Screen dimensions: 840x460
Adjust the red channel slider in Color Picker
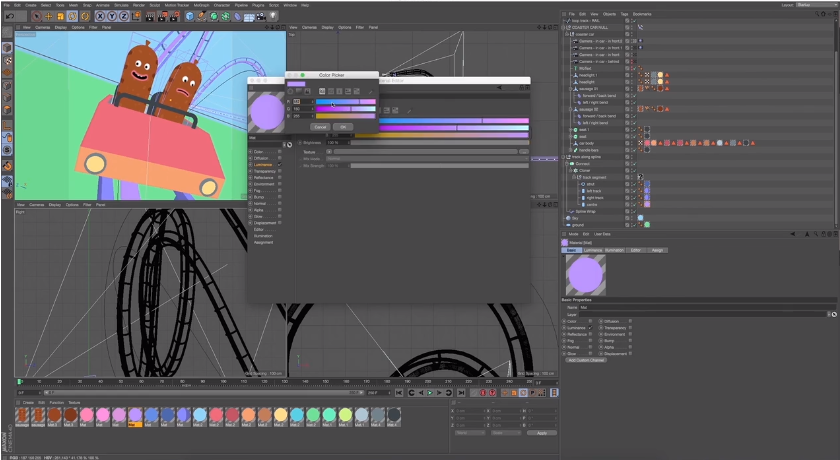346,102
